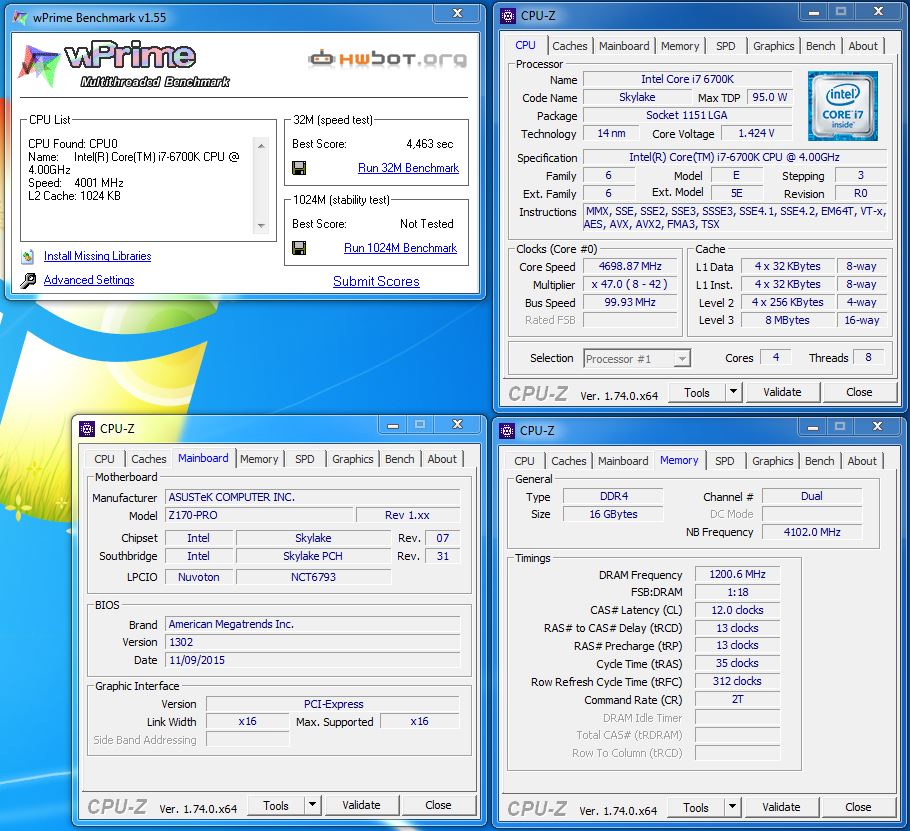Switch to Mainboard tab in CPU window
The height and width of the screenshot is (831, 910).
coord(624,46)
